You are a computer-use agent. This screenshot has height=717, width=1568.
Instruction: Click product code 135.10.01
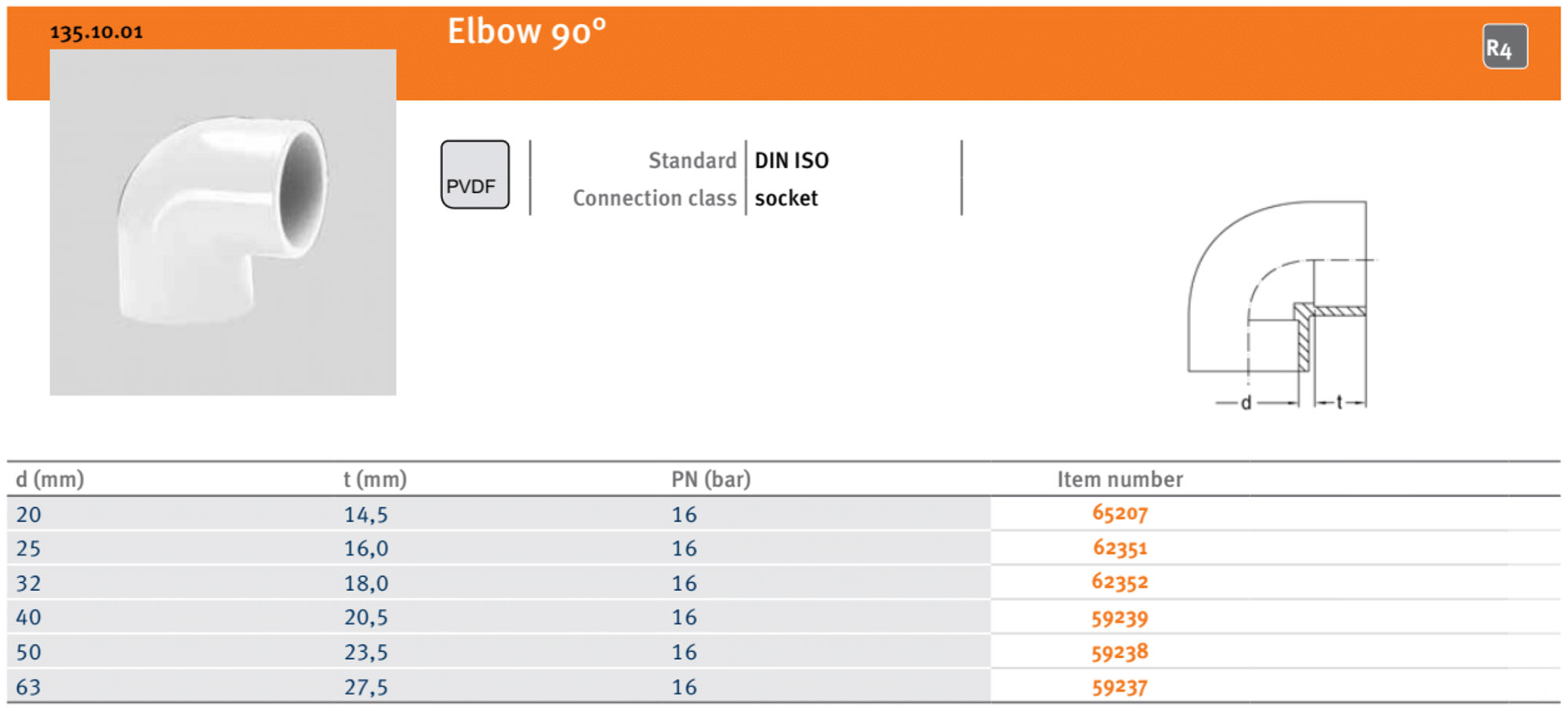click(x=96, y=32)
